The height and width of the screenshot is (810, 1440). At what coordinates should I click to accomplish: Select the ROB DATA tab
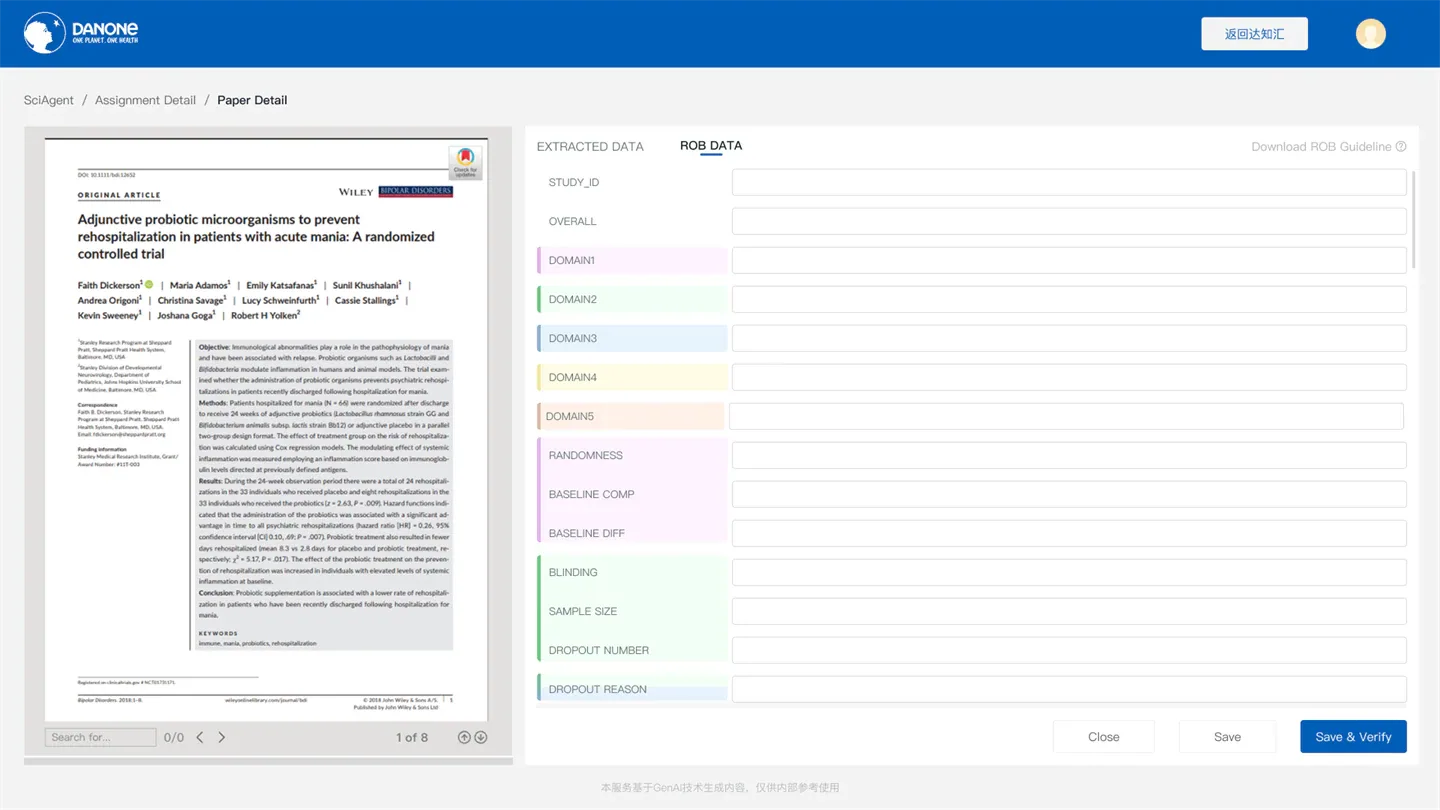711,146
